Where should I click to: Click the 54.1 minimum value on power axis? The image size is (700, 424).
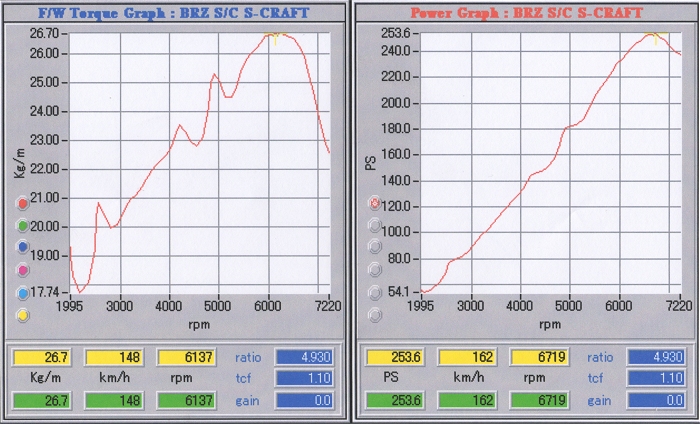(x=398, y=292)
